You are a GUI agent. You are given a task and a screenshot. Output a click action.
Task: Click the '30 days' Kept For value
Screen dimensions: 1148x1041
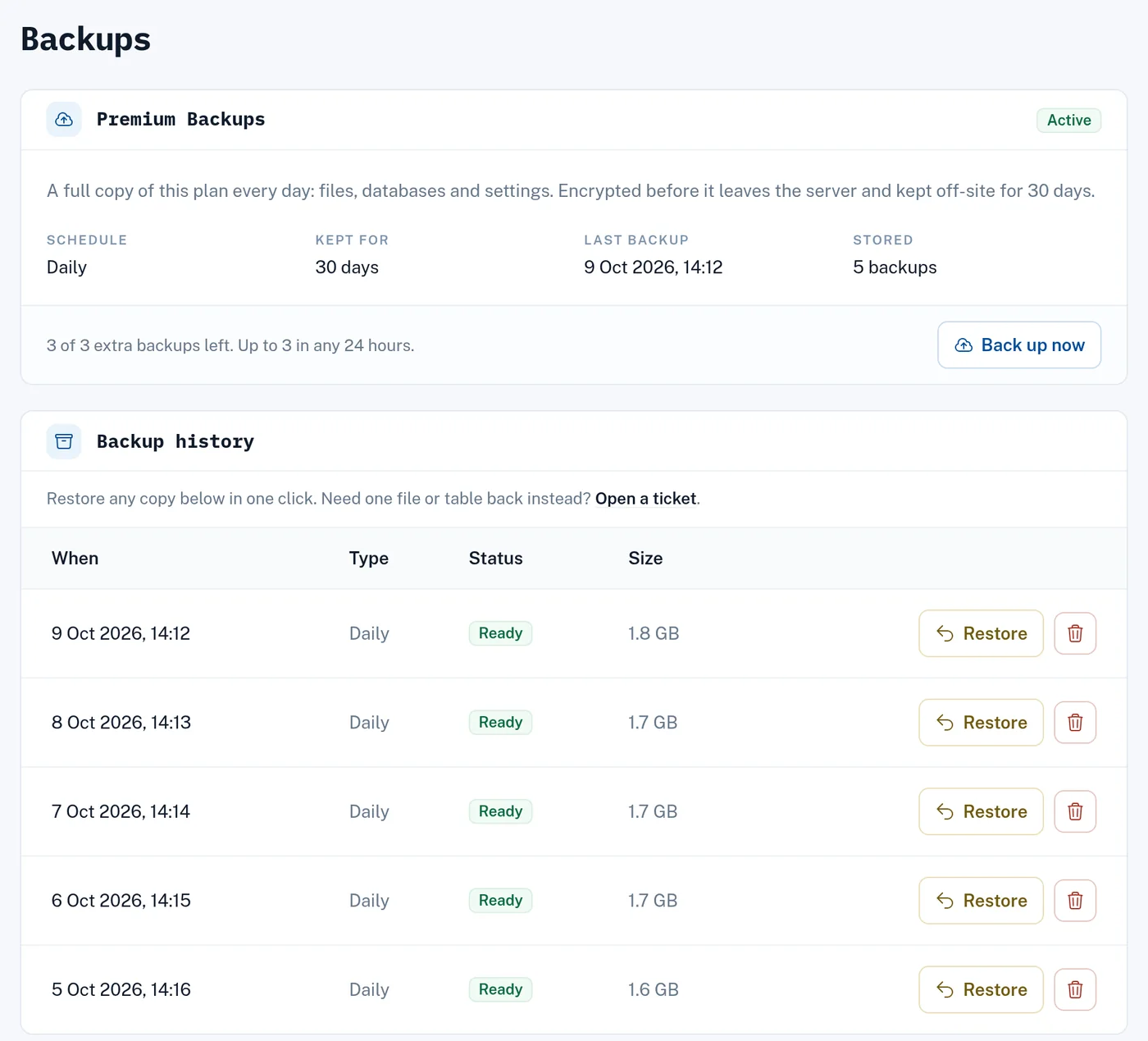tap(347, 267)
